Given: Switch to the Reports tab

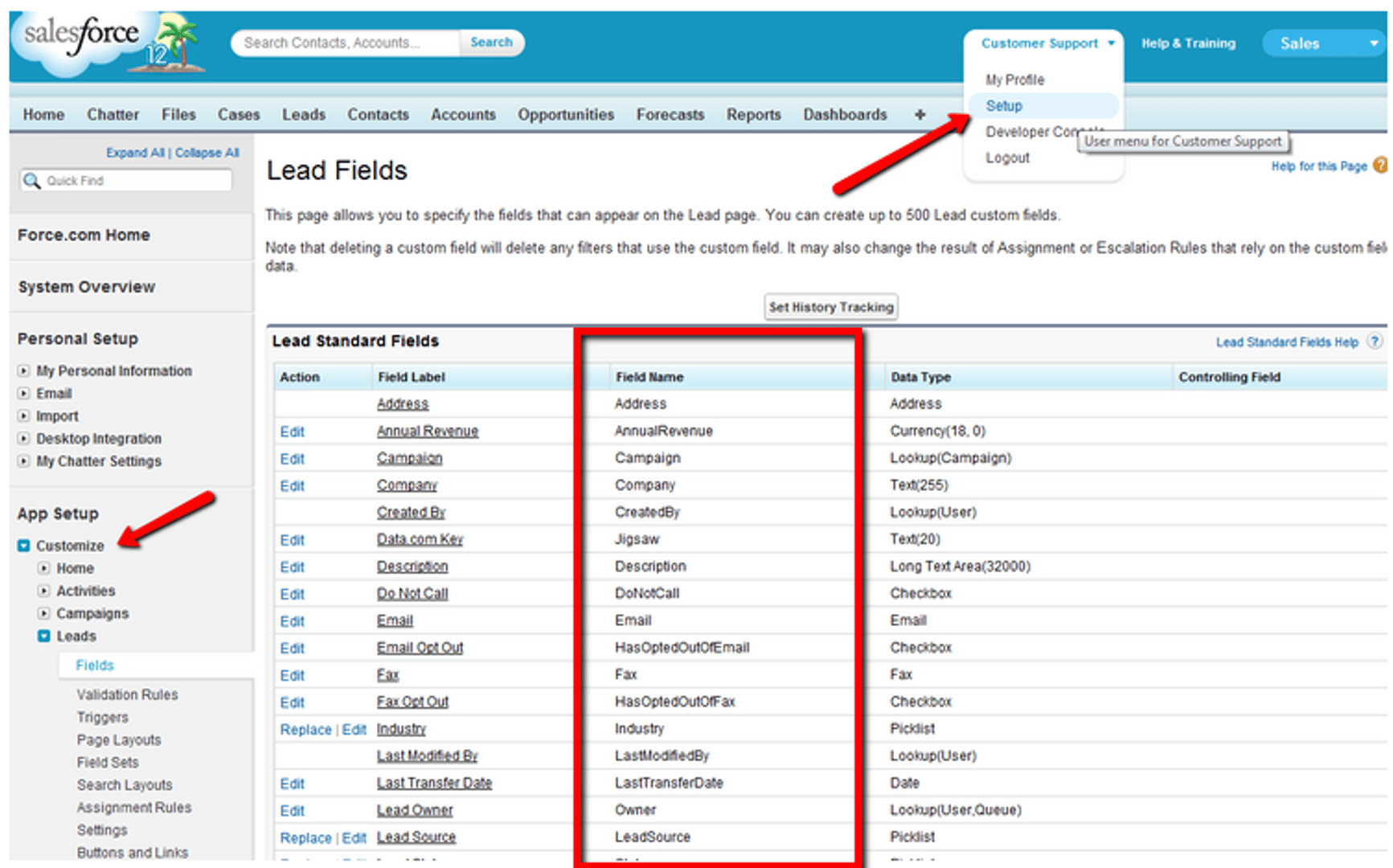Looking at the screenshot, I should click(753, 115).
